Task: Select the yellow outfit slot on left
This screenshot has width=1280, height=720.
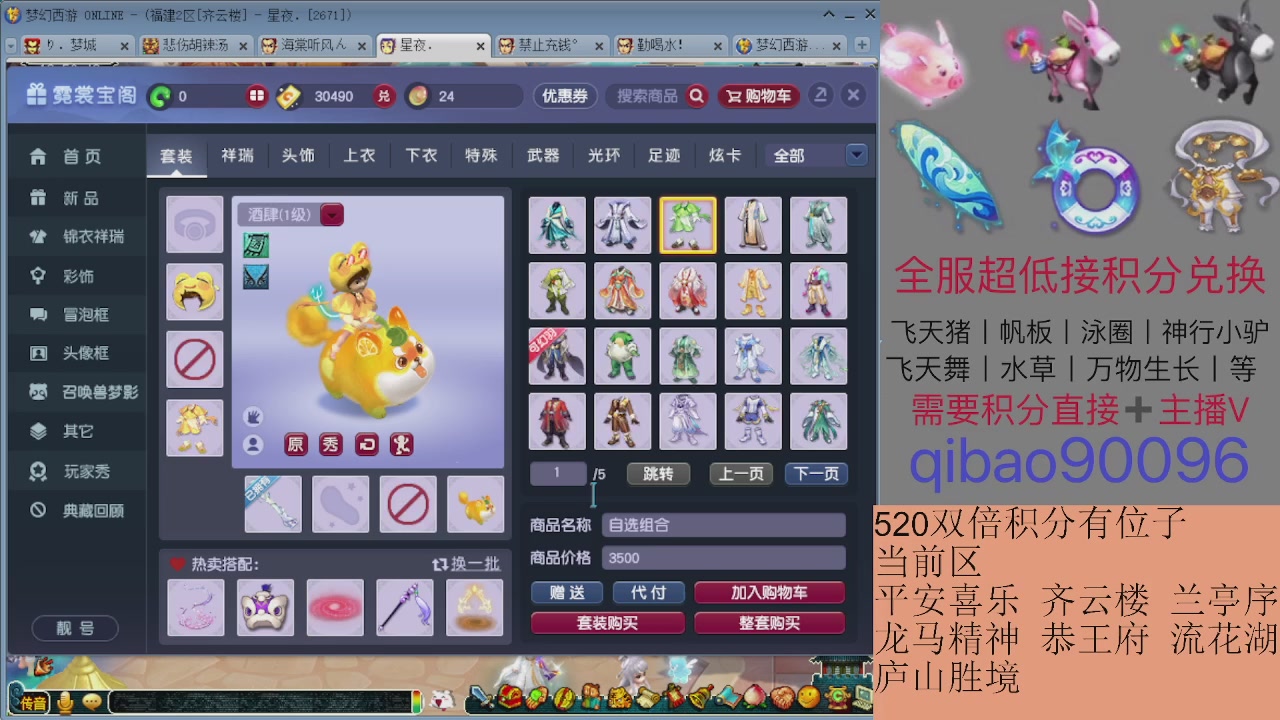Action: coord(194,427)
